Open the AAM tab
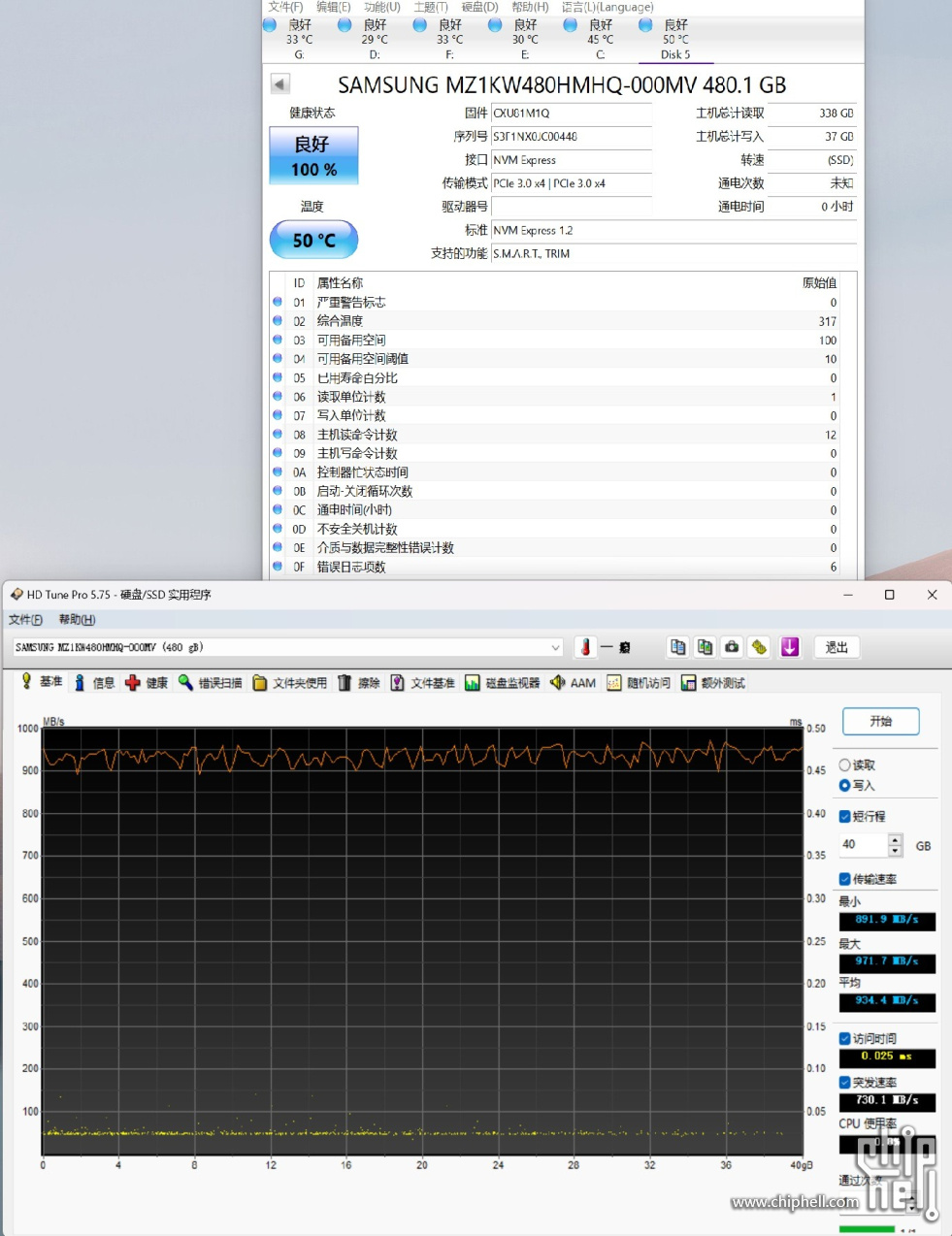Screen dimensions: 952x1236 coord(573,683)
